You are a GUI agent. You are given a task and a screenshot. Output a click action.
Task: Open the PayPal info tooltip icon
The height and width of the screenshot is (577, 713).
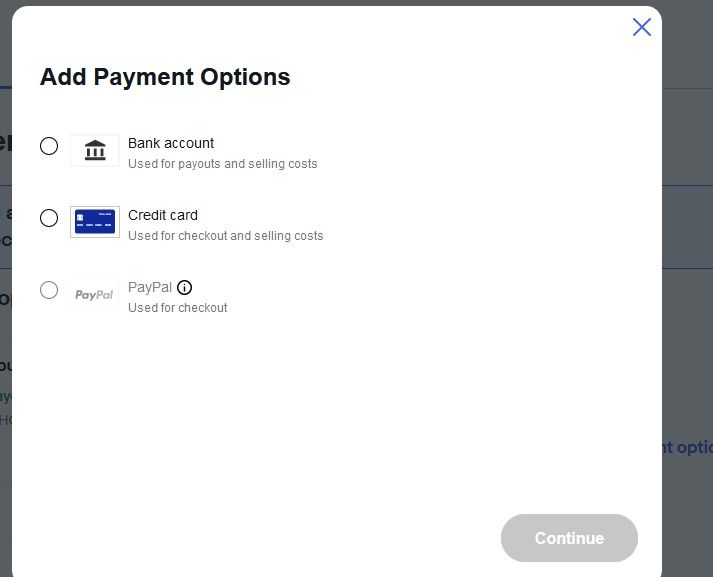pos(184,288)
